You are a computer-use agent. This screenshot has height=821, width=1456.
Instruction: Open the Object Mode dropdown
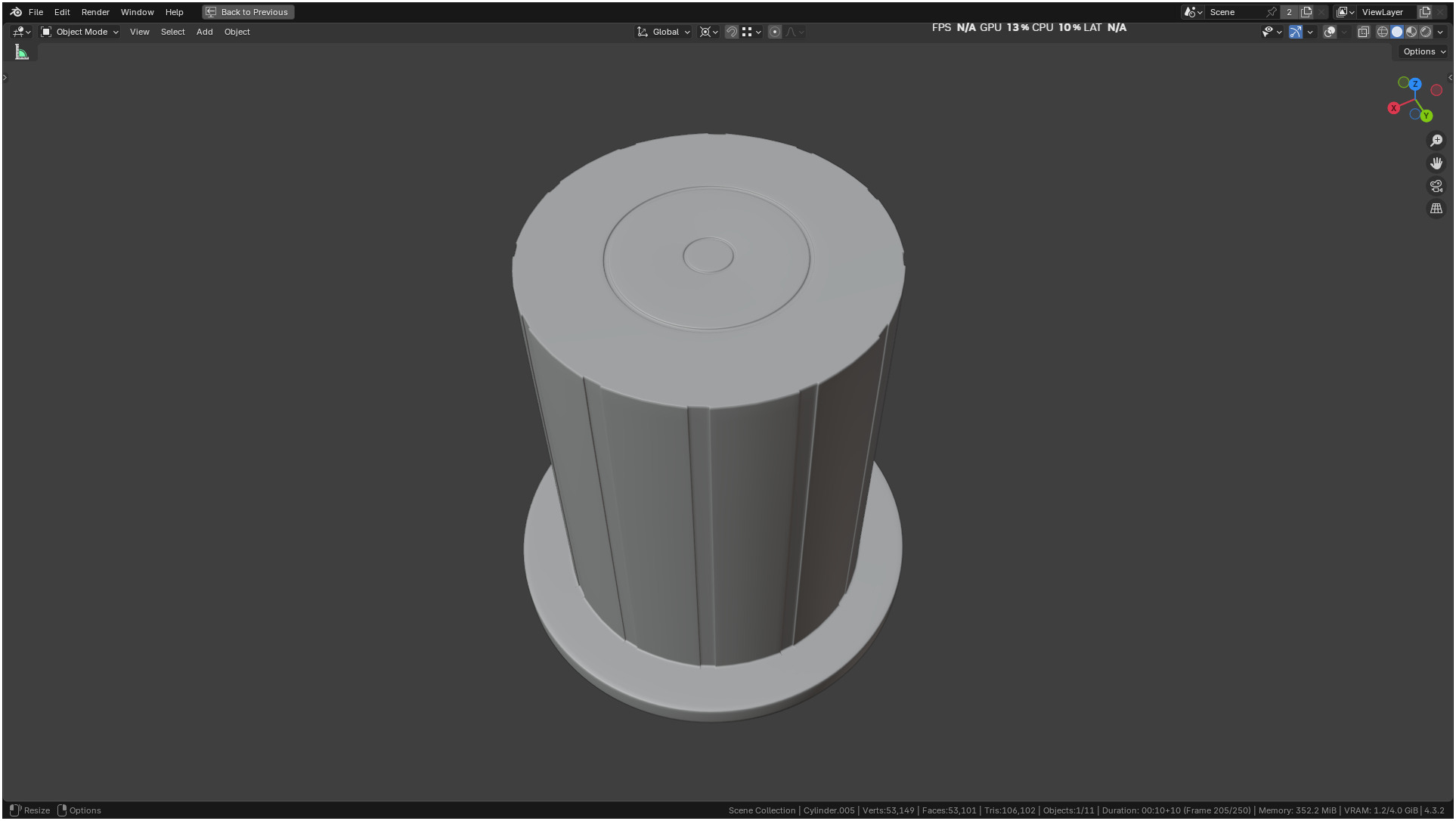click(x=80, y=32)
